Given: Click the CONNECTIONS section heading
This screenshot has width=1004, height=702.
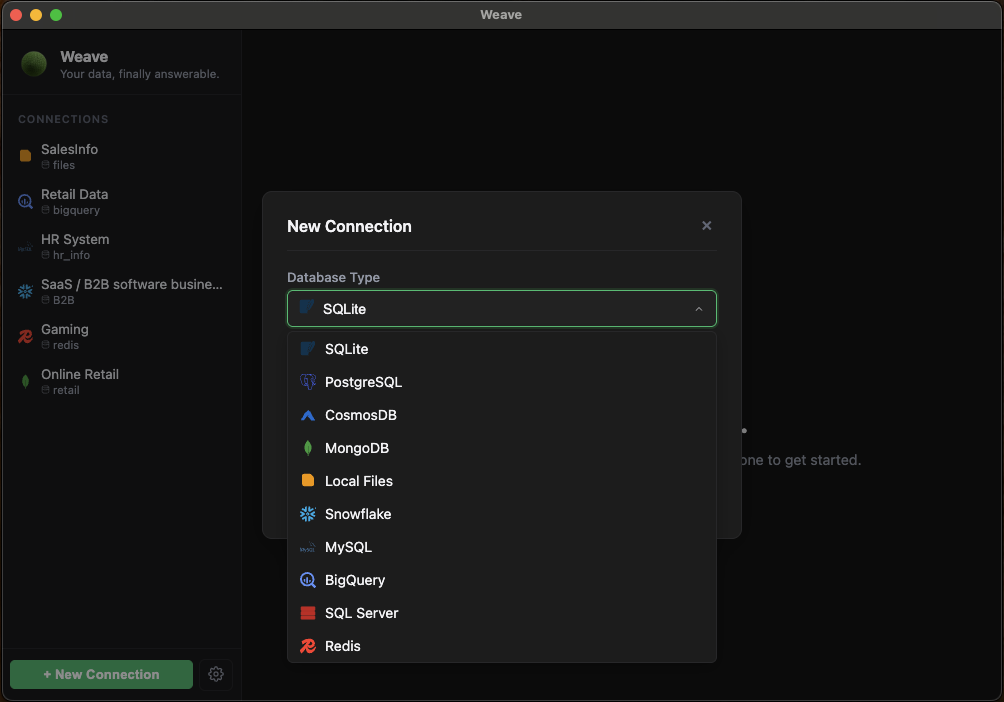Looking at the screenshot, I should click(63, 119).
